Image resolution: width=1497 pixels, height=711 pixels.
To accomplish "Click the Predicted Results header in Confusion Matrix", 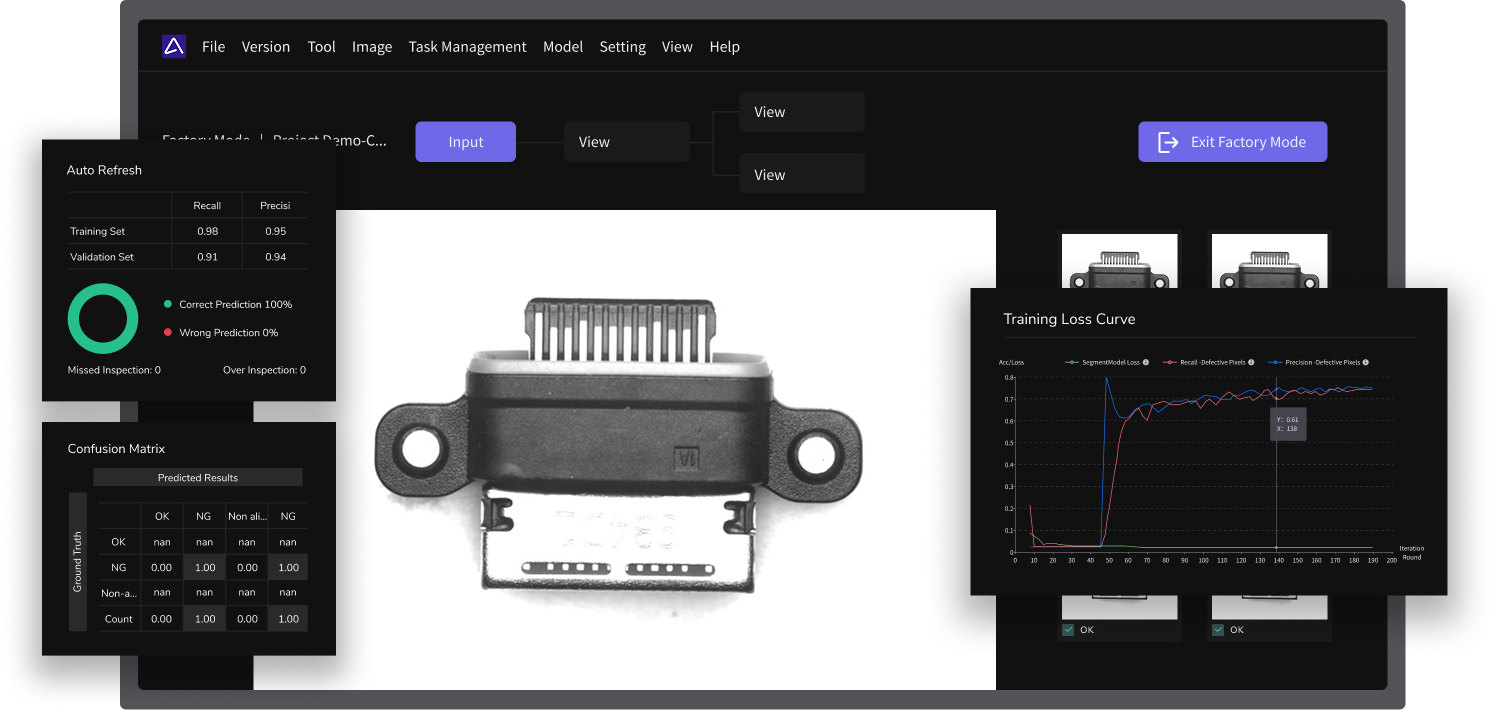I will (198, 478).
